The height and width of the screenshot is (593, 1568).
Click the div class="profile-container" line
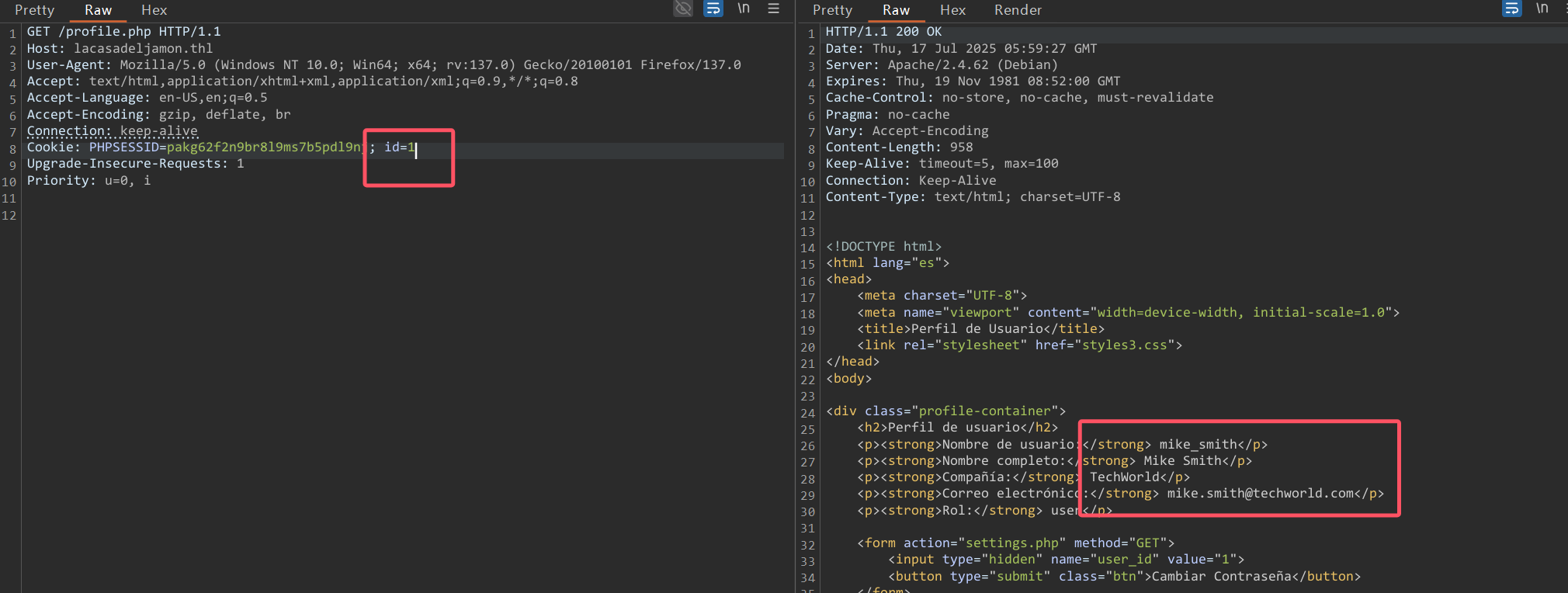coord(946,411)
